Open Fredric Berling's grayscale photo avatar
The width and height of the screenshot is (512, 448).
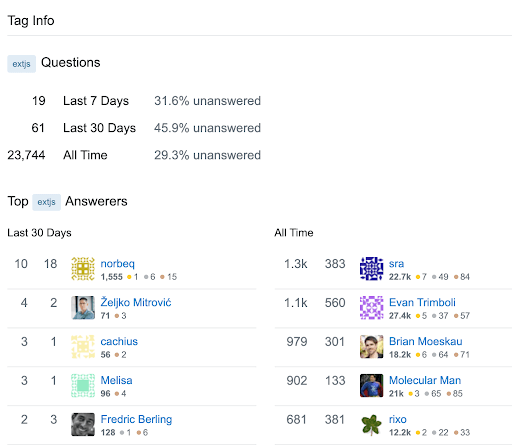coord(83,424)
